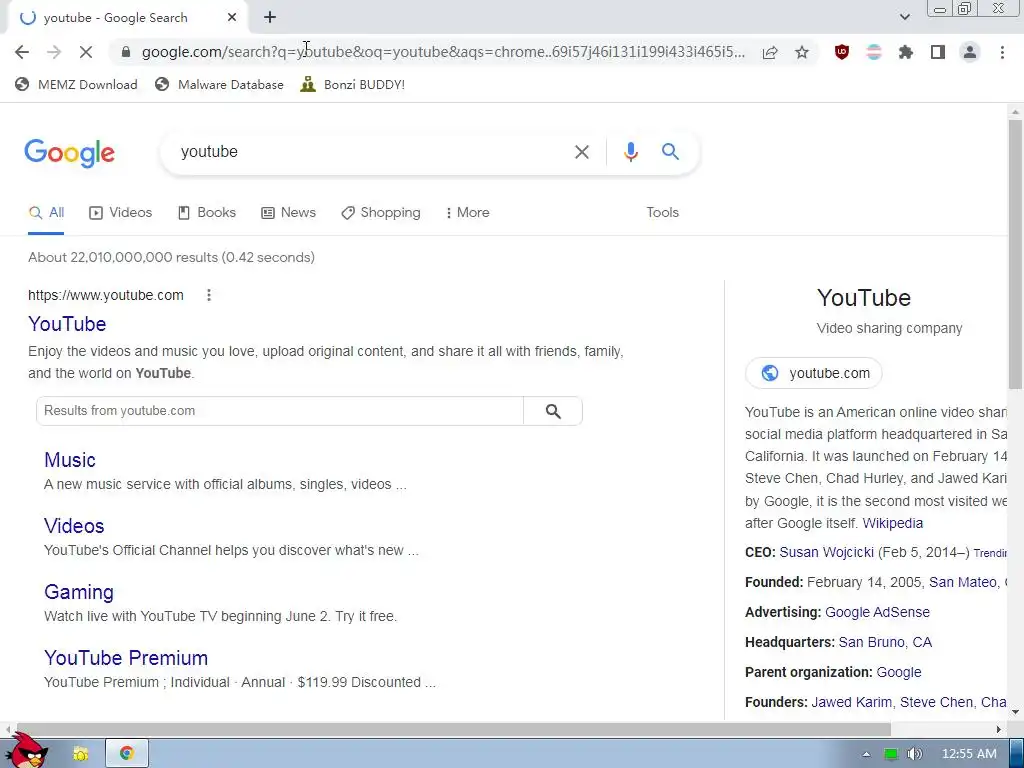Viewport: 1024px width, 768px height.
Task: Submit search with the blue magnifier icon
Action: (x=670, y=152)
